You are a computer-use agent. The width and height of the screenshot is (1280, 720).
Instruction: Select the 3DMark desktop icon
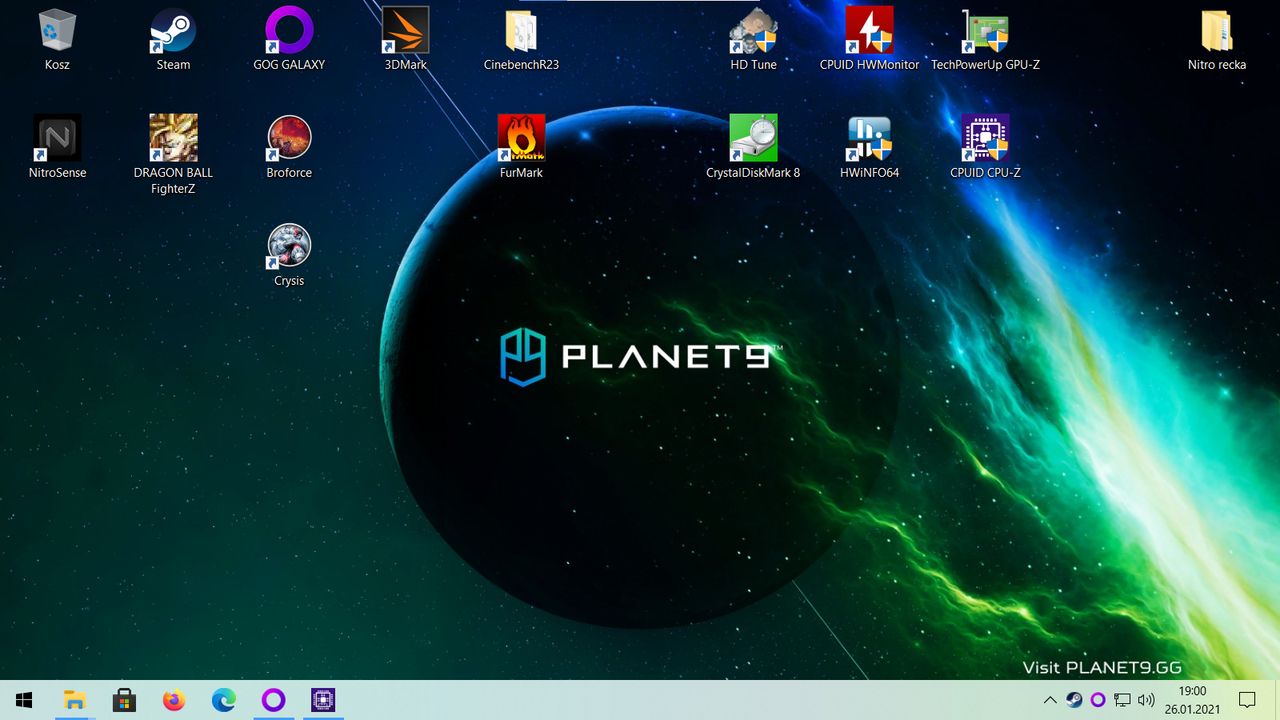[405, 40]
